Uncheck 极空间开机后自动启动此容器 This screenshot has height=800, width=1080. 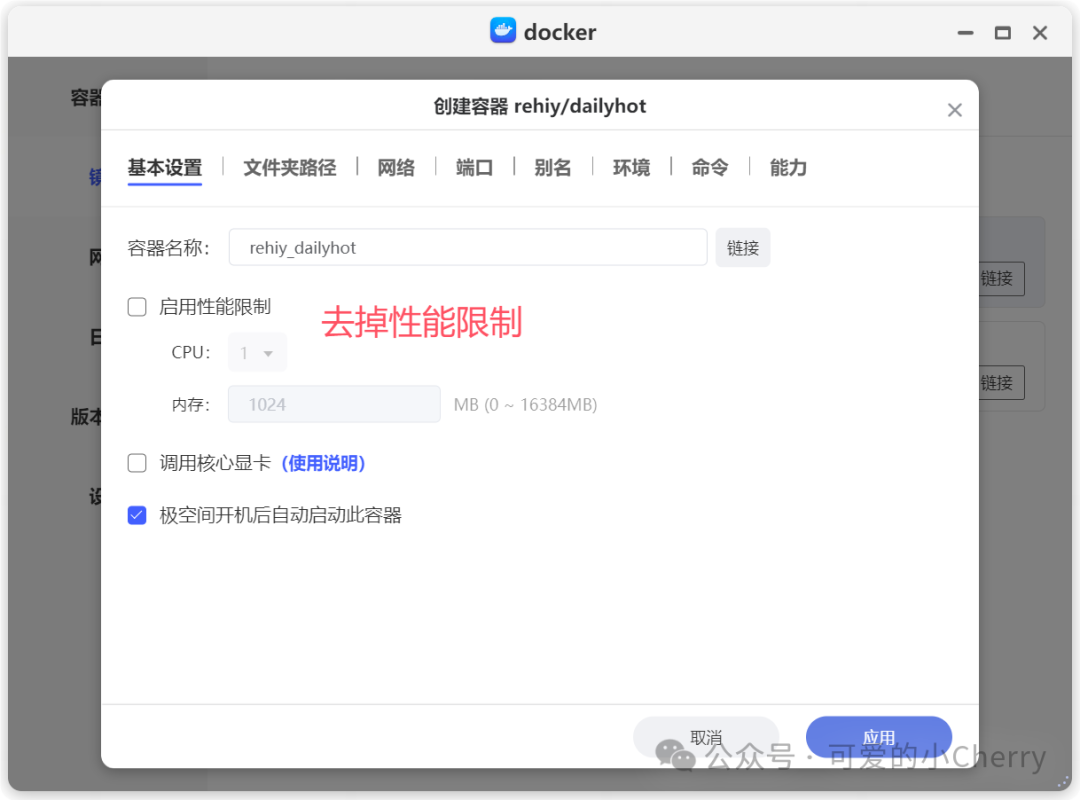pos(137,515)
